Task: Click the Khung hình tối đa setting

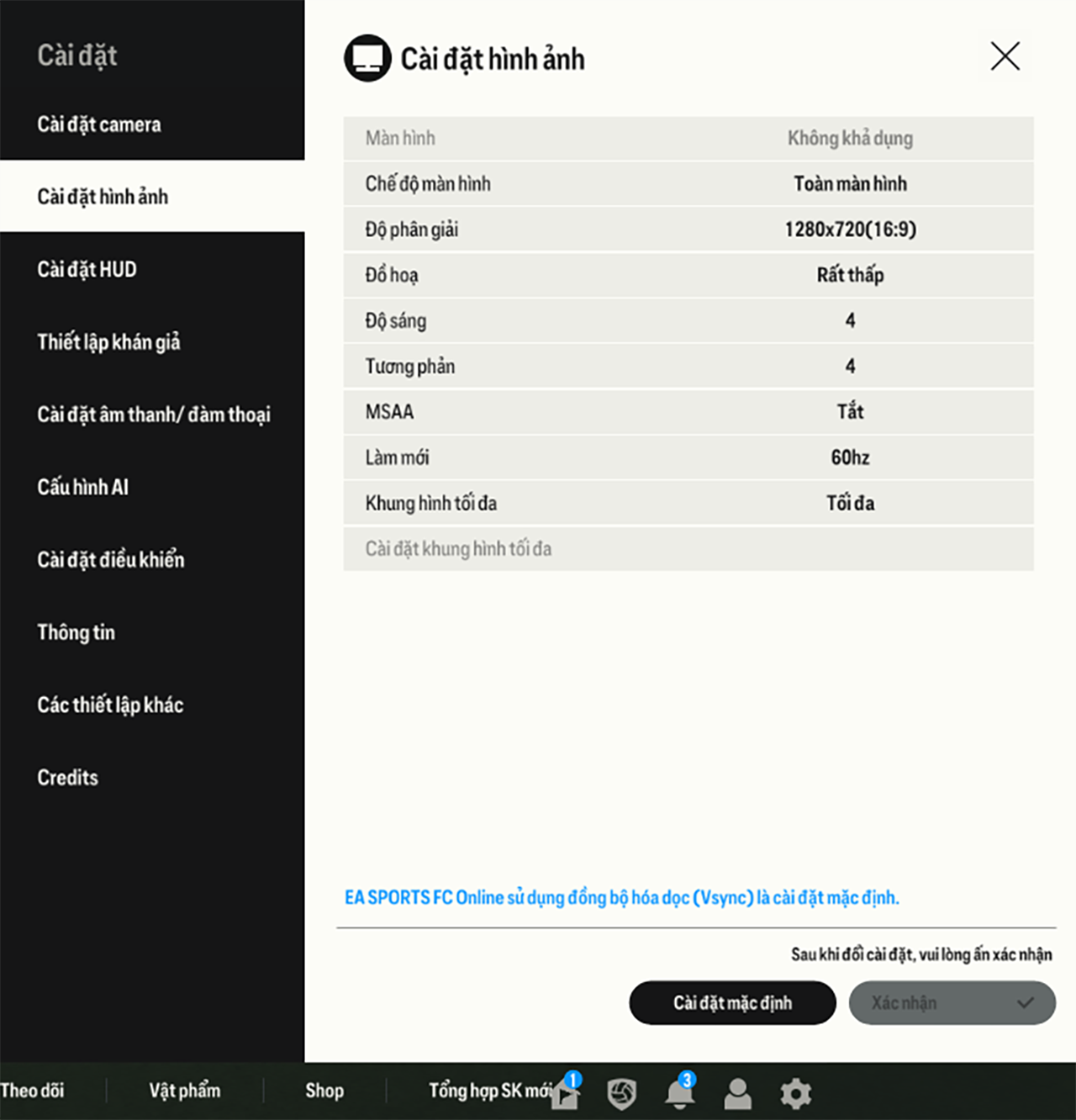Action: pos(850,503)
